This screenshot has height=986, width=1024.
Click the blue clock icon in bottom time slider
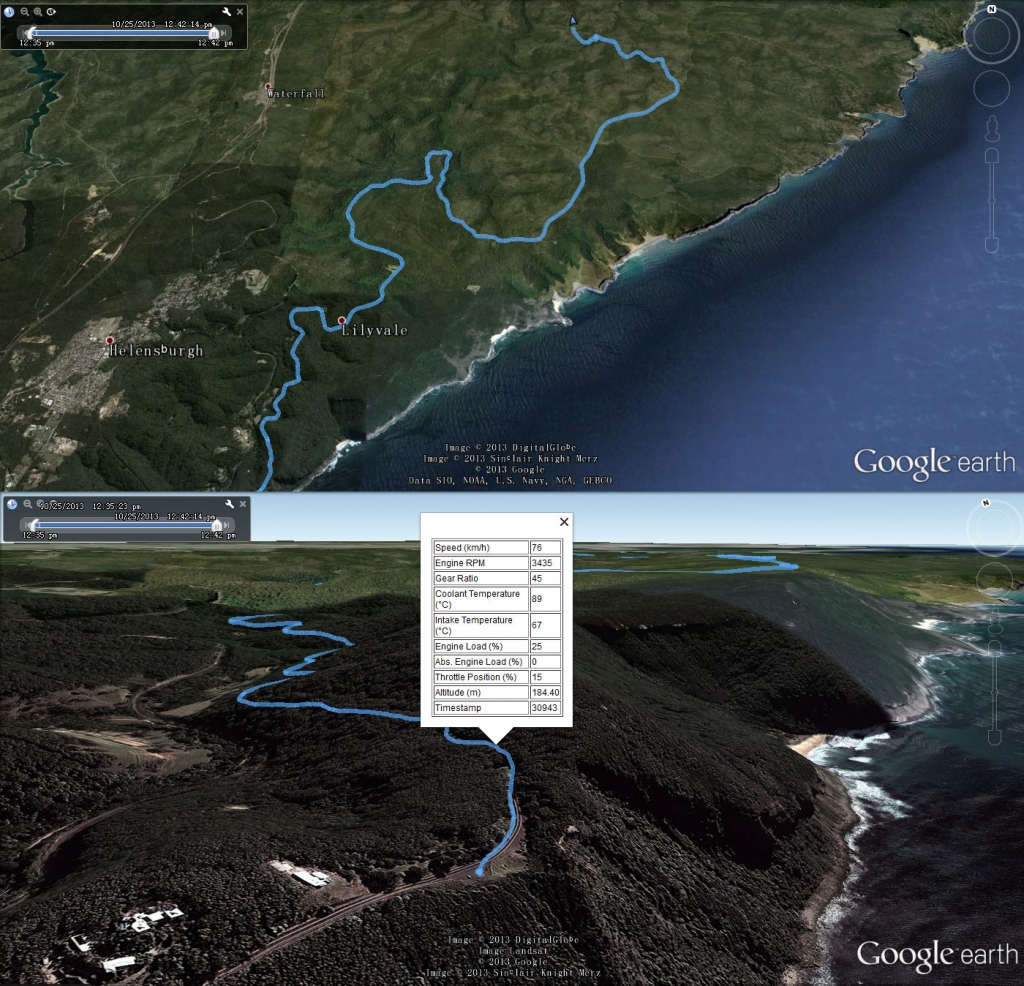pyautogui.click(x=12, y=504)
